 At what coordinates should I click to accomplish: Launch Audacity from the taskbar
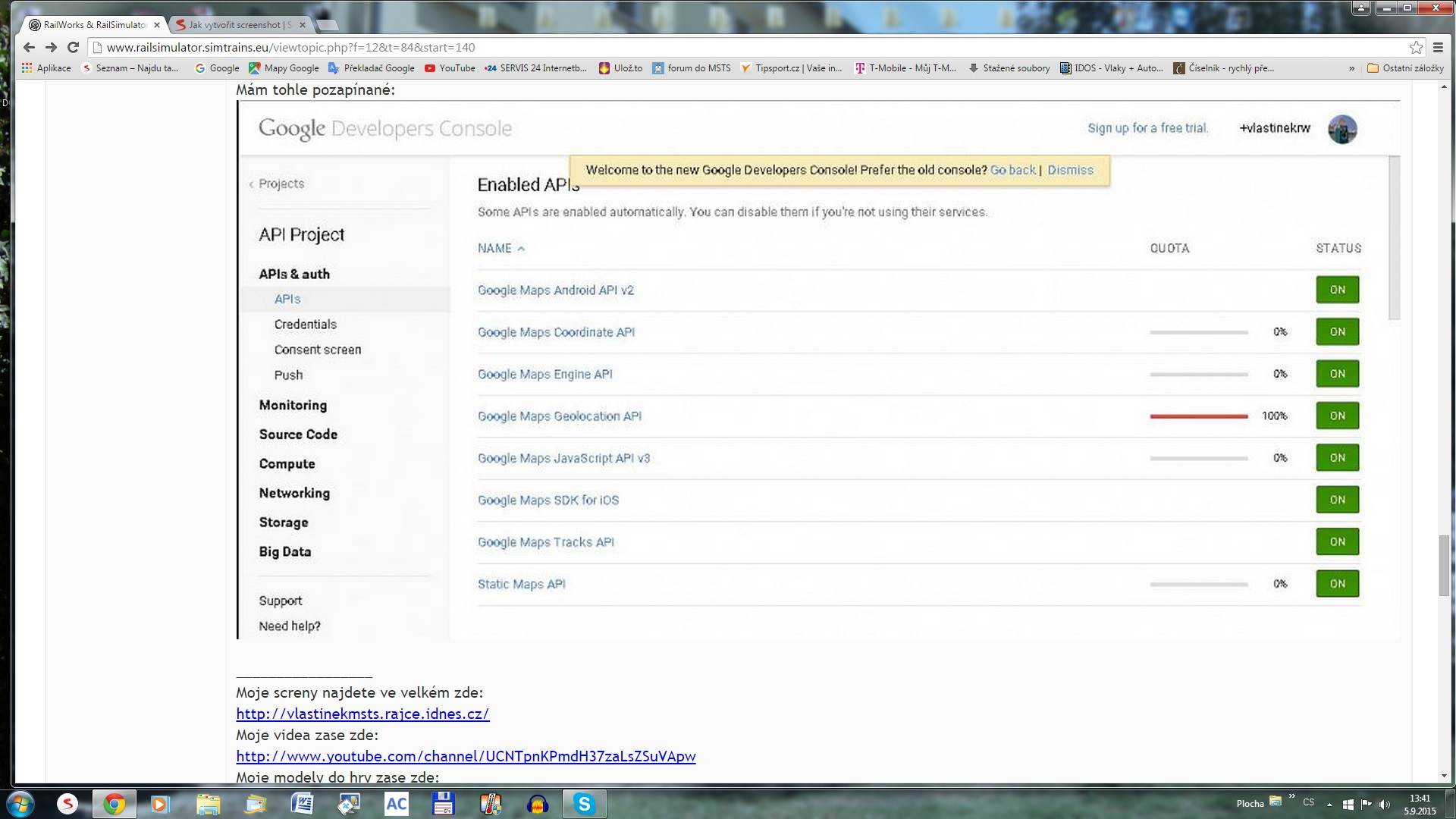538,804
